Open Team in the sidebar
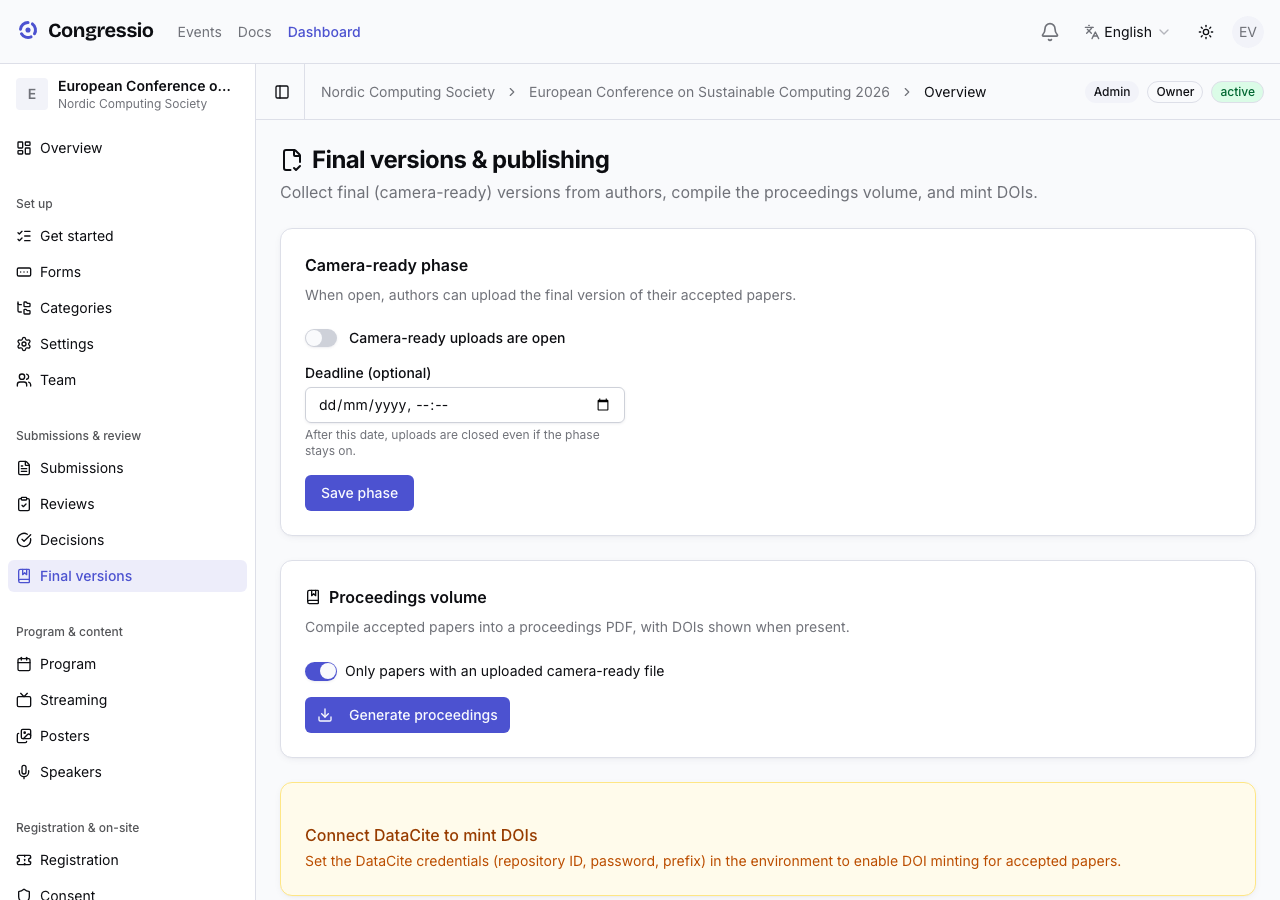1280x900 pixels. tap(128, 380)
